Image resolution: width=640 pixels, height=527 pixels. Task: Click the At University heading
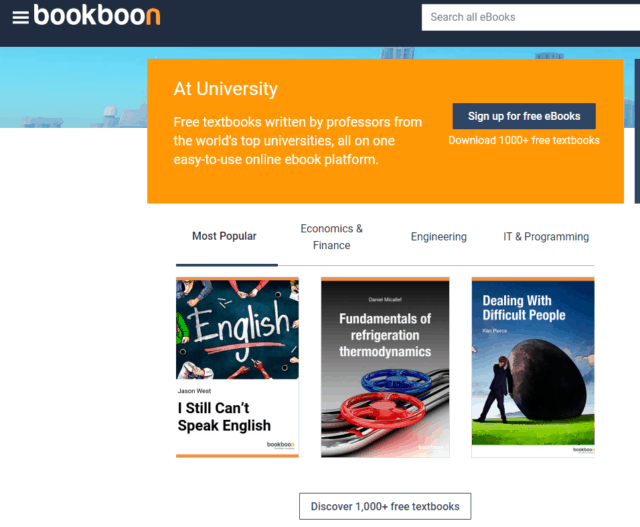tap(225, 89)
